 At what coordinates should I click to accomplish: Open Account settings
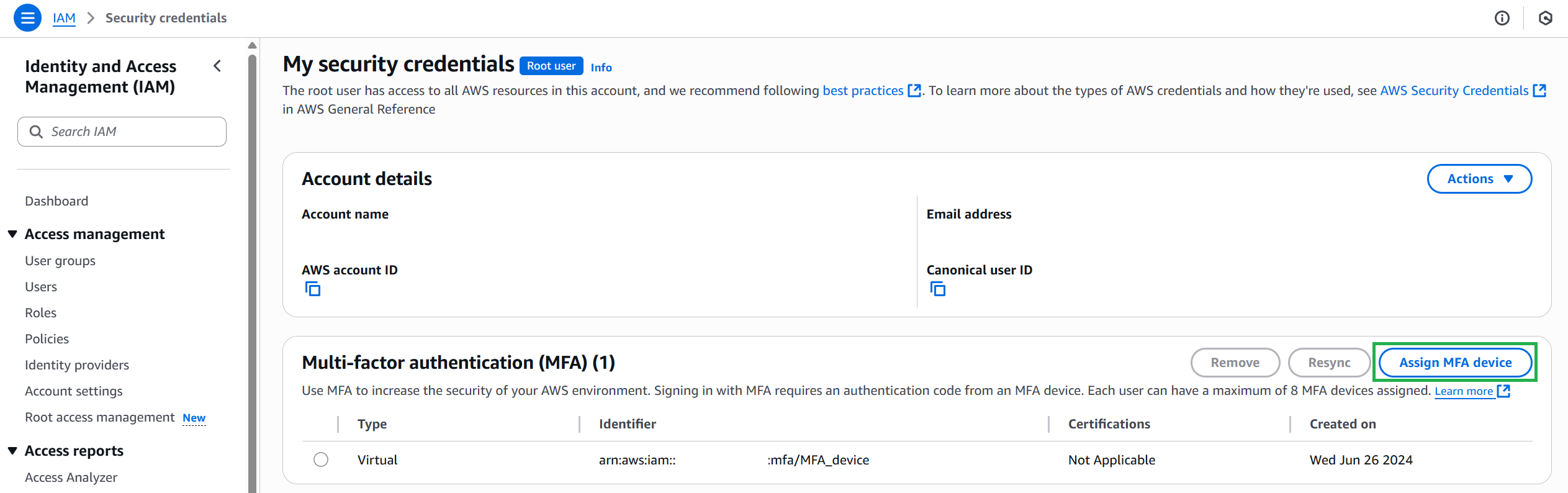click(74, 391)
